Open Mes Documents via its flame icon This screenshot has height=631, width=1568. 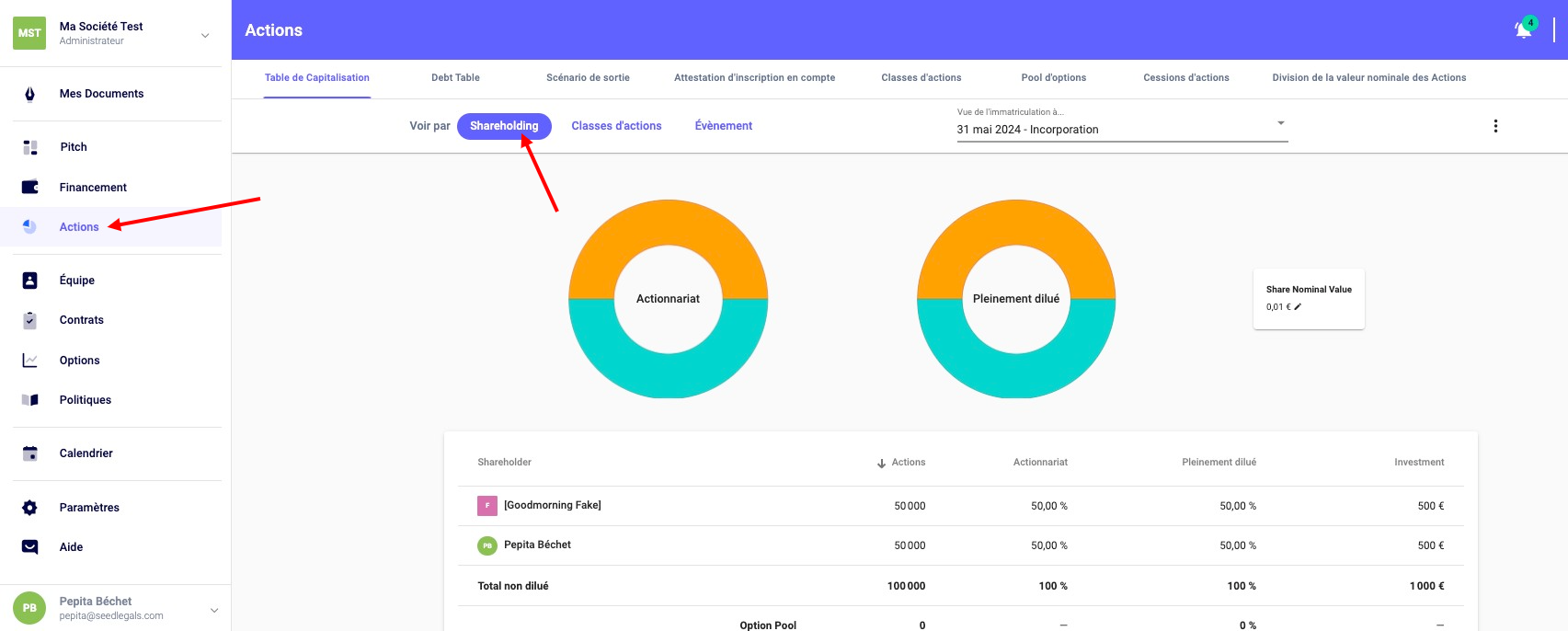[29, 94]
